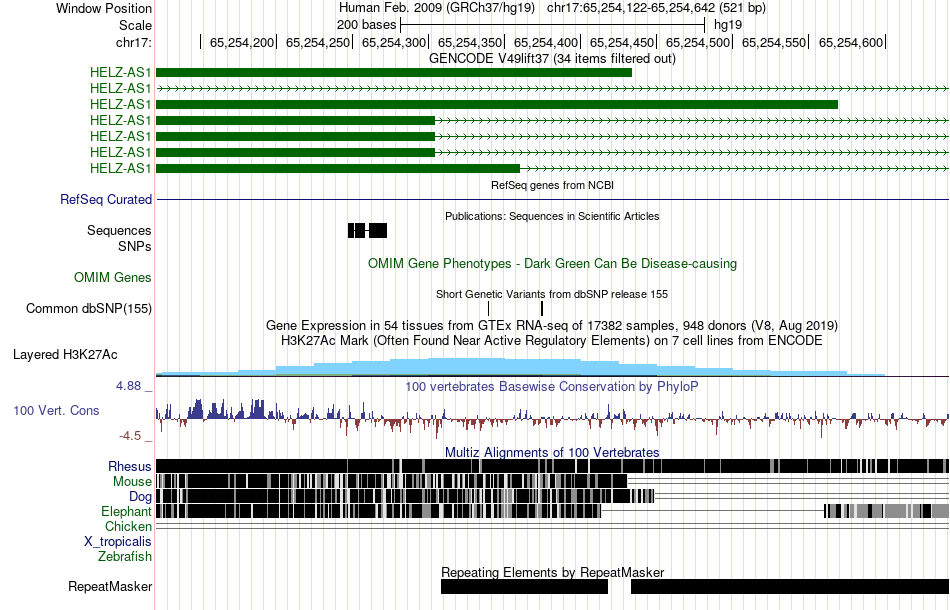The width and height of the screenshot is (950, 610).
Task: Click the GTEx Gene Expression track title
Action: point(552,325)
